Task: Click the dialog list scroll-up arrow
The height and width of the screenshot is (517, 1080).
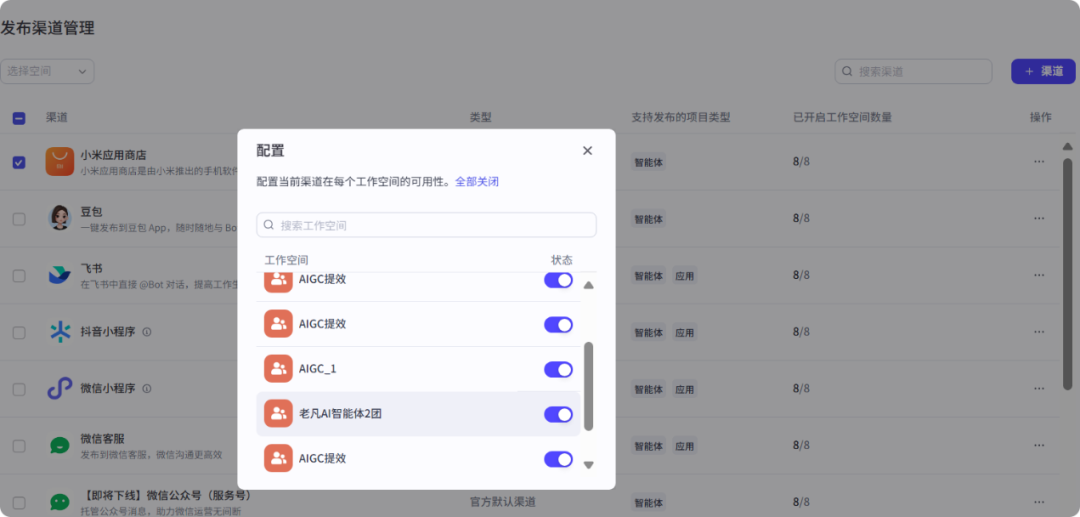Action: point(588,285)
